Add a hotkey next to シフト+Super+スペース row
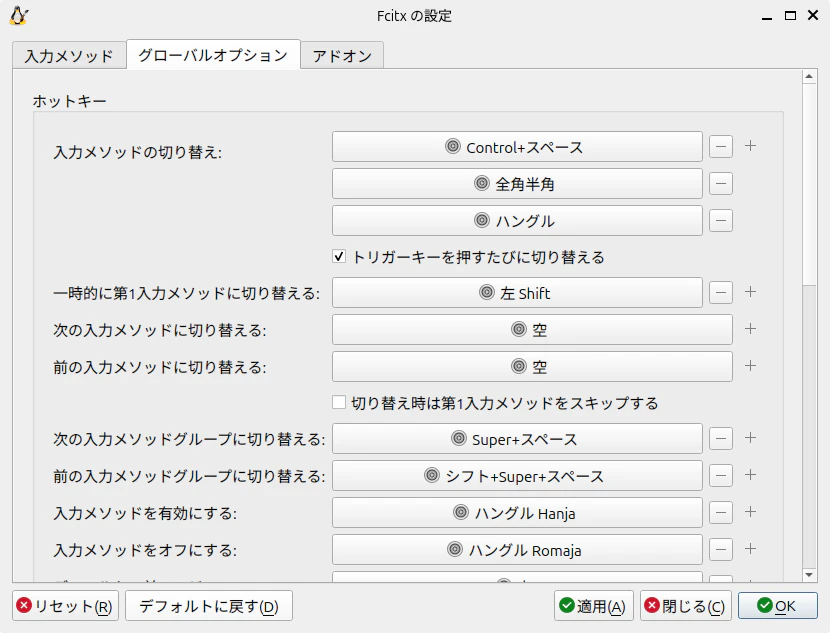Screen dimensions: 830x633 pos(750,475)
